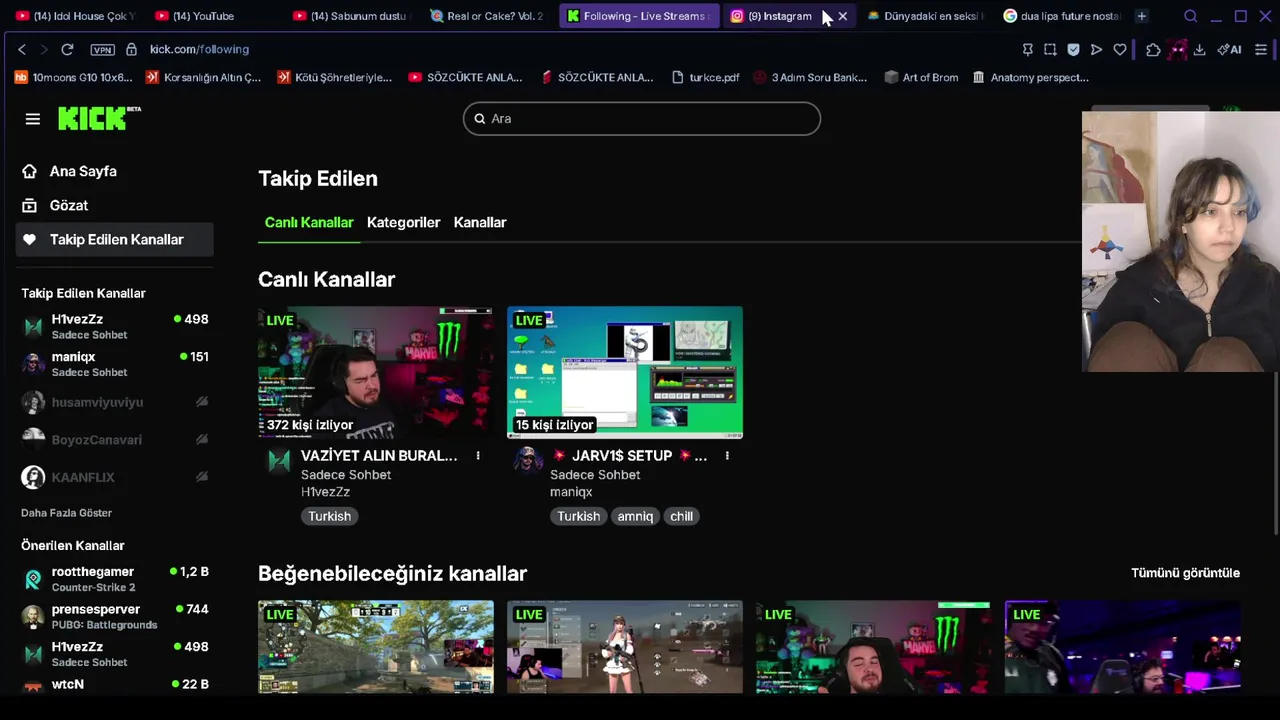1280x720 pixels.
Task: Switch to the Real or Cake tab
Action: 487,16
